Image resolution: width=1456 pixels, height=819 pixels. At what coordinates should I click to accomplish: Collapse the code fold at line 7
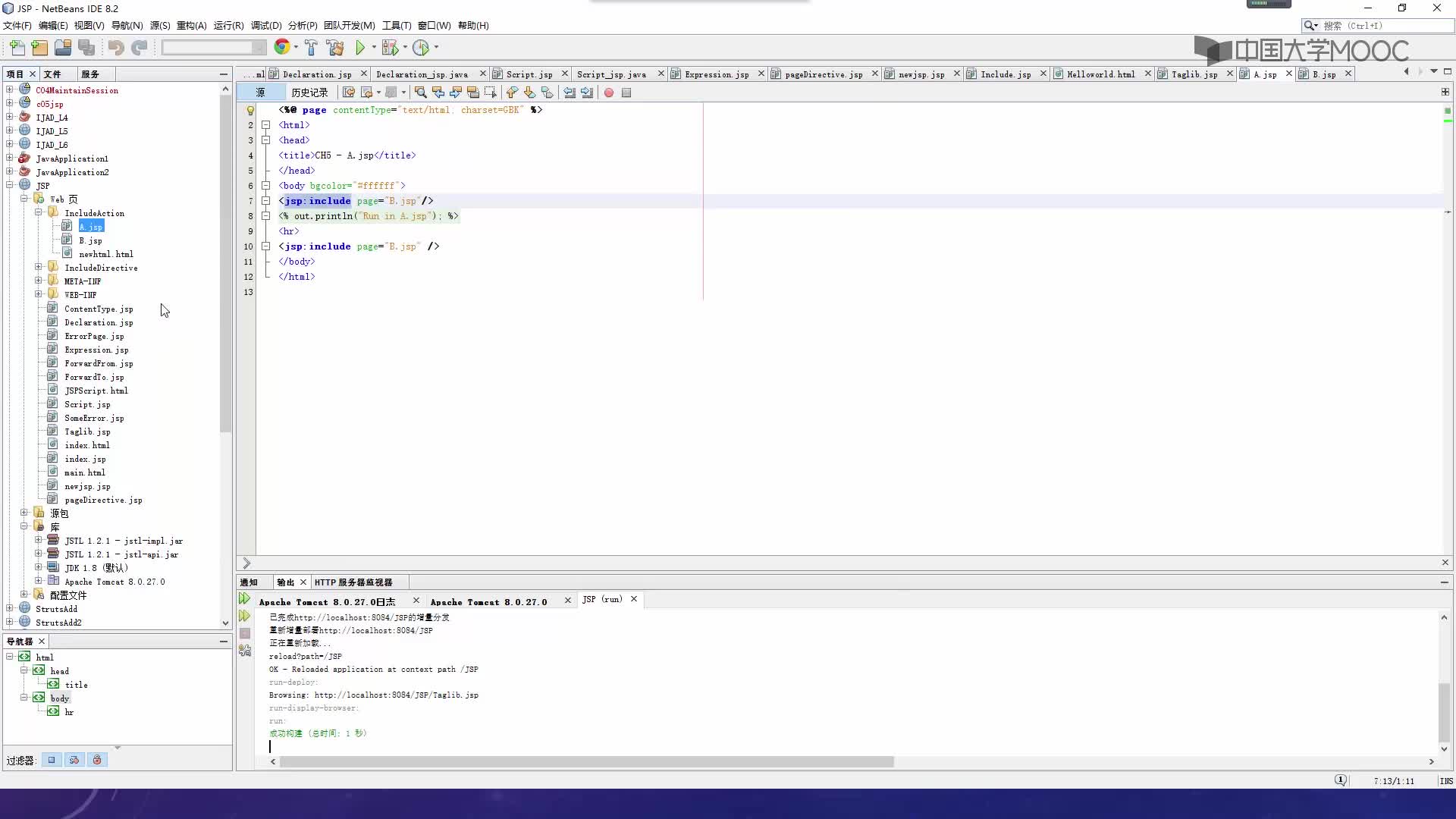point(266,201)
